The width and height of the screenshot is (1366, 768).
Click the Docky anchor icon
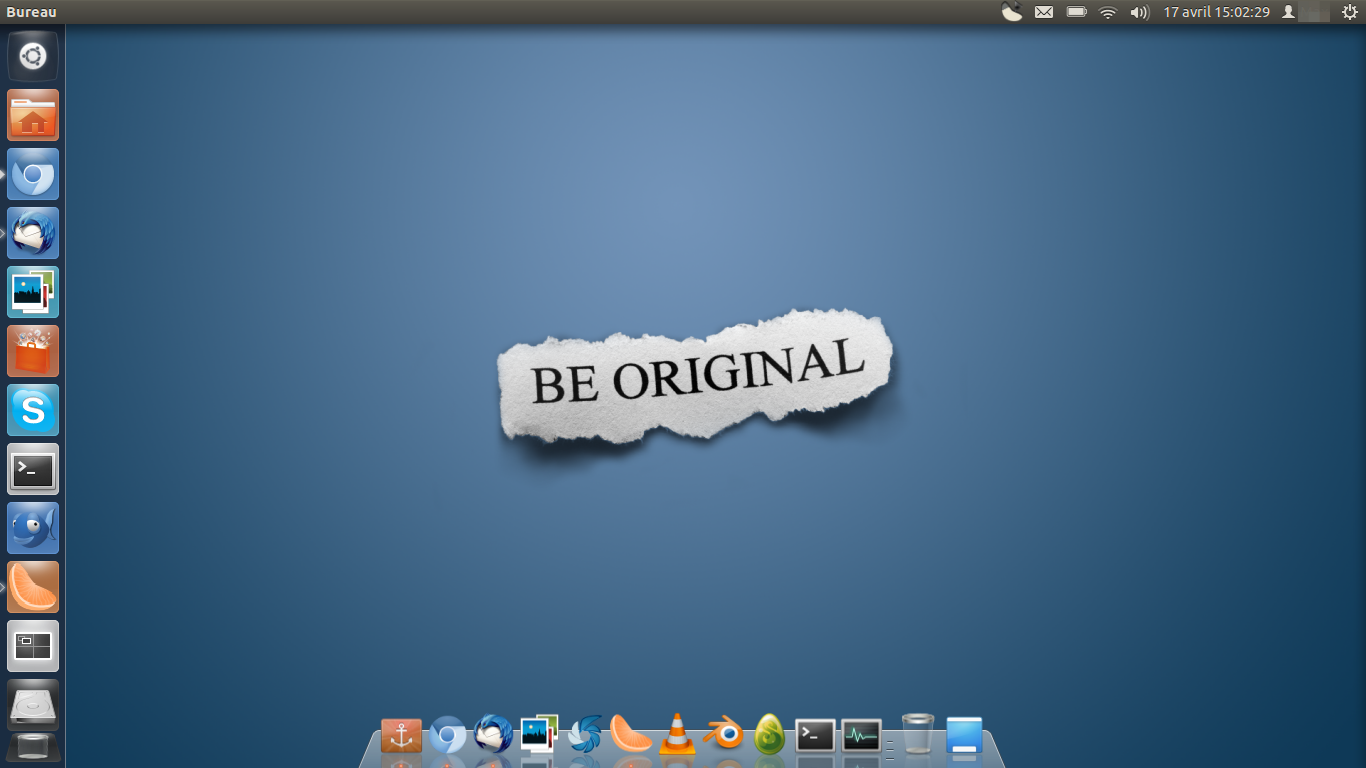pos(401,735)
